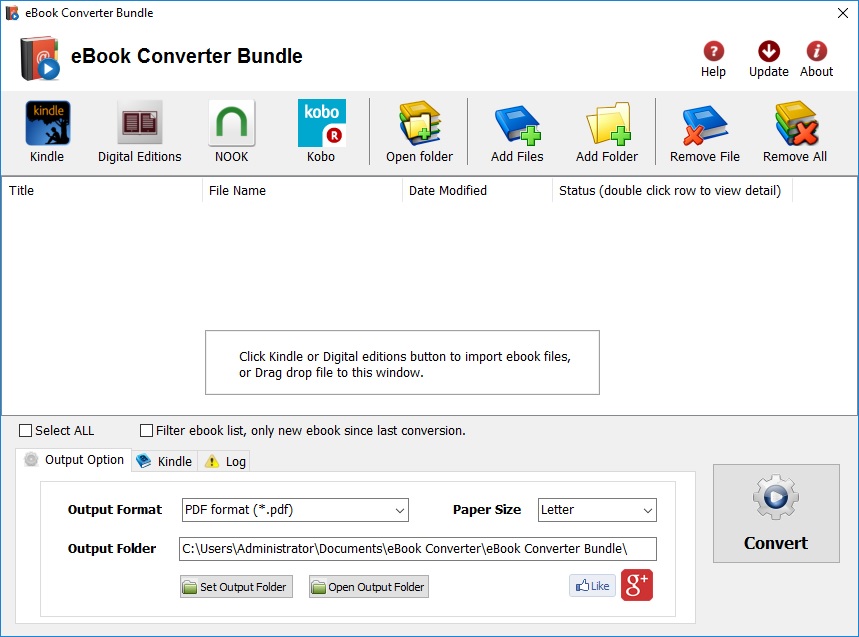Sort list by Title column header
The image size is (859, 637).
pyautogui.click(x=102, y=191)
